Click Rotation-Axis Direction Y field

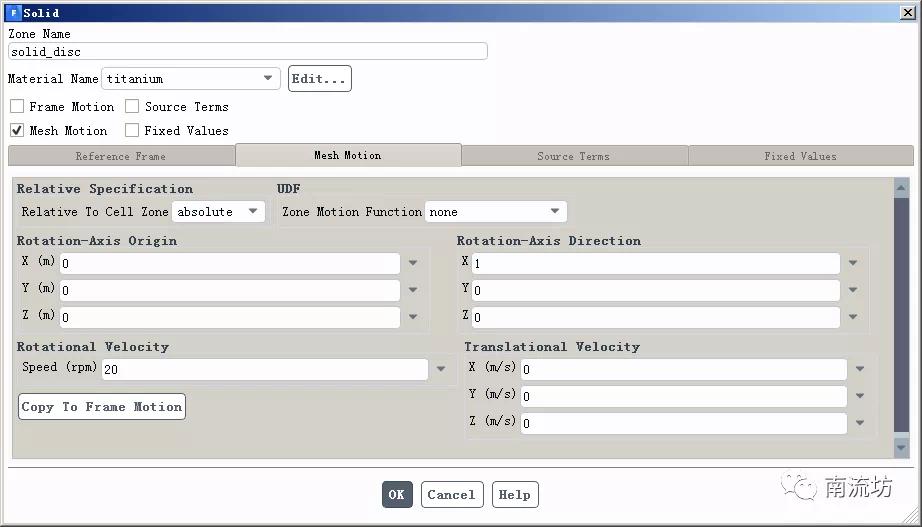pyautogui.click(x=656, y=291)
